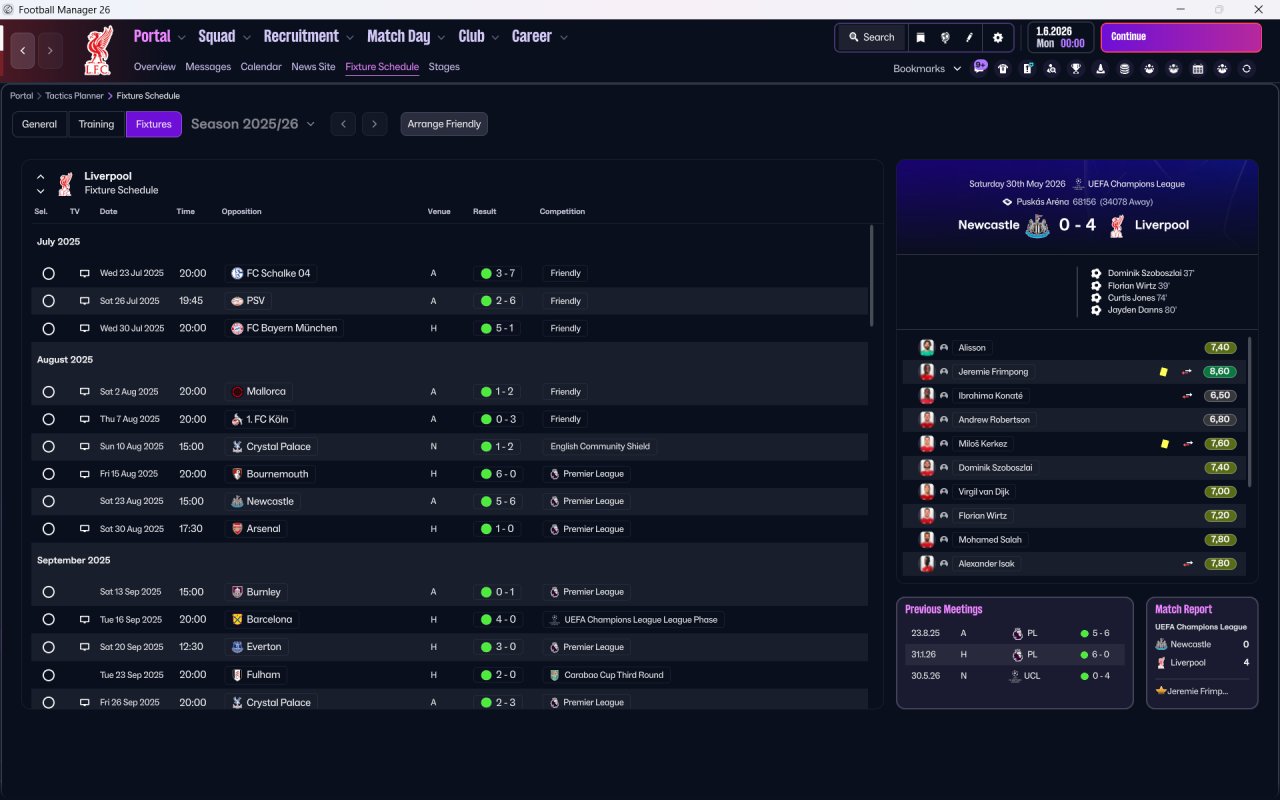Image resolution: width=1280 pixels, height=800 pixels.
Task: Open the world globe icon in the top bar
Action: click(945, 37)
